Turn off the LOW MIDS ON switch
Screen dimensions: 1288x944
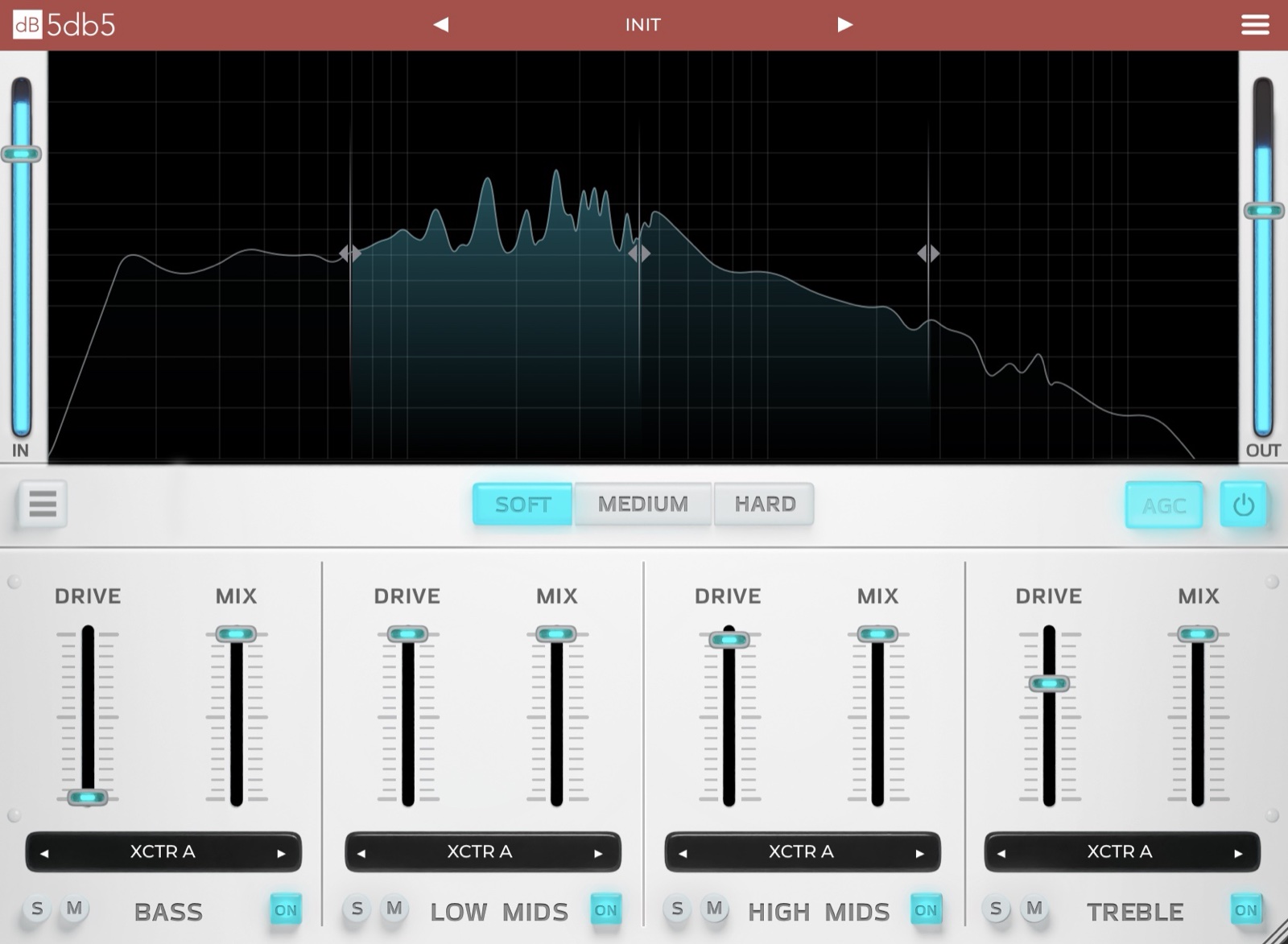605,910
